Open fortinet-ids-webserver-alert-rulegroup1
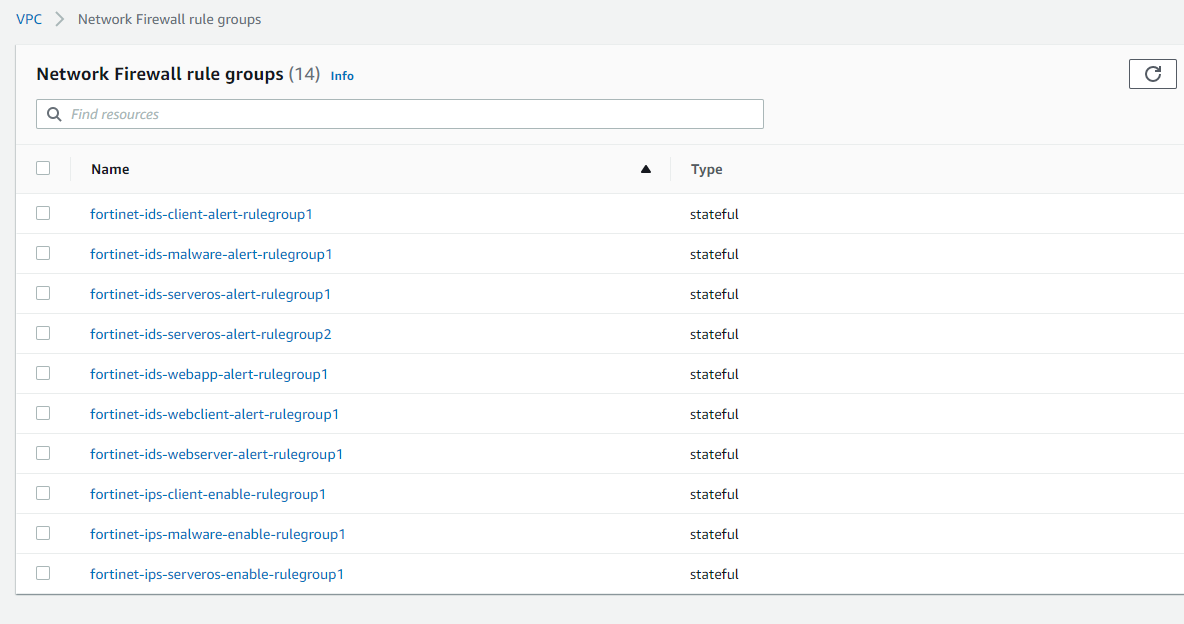 click(217, 453)
